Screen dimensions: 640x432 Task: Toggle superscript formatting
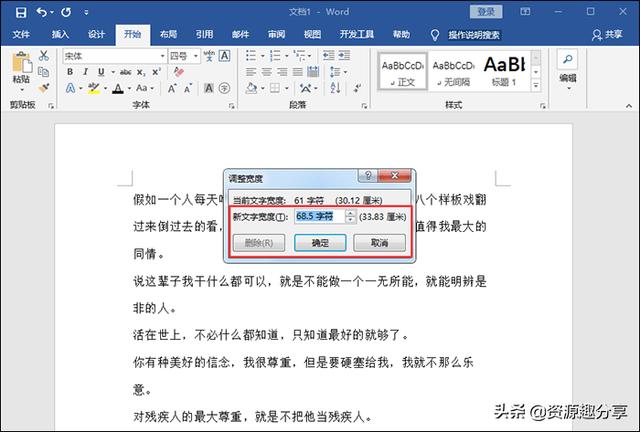pyautogui.click(x=156, y=72)
